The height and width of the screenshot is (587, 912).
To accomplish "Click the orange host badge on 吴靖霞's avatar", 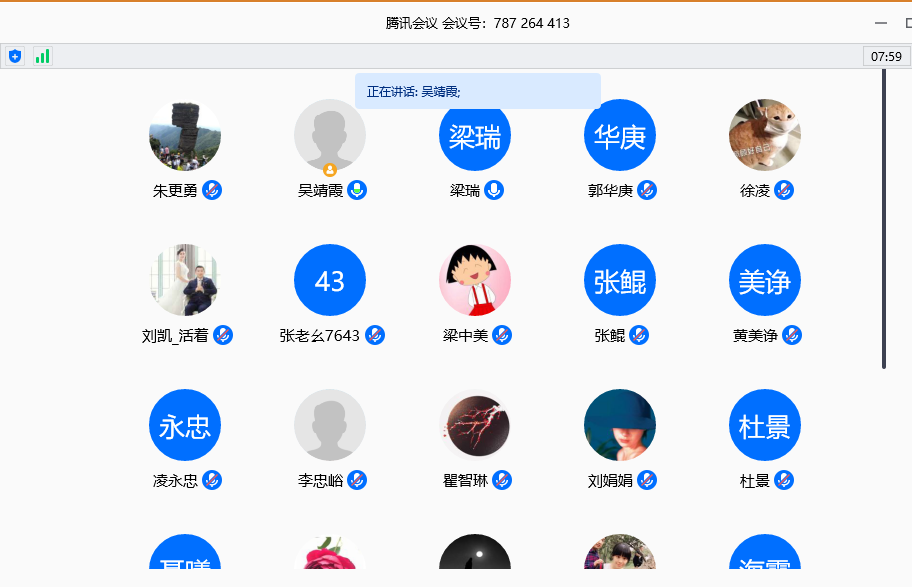I will [x=330, y=170].
